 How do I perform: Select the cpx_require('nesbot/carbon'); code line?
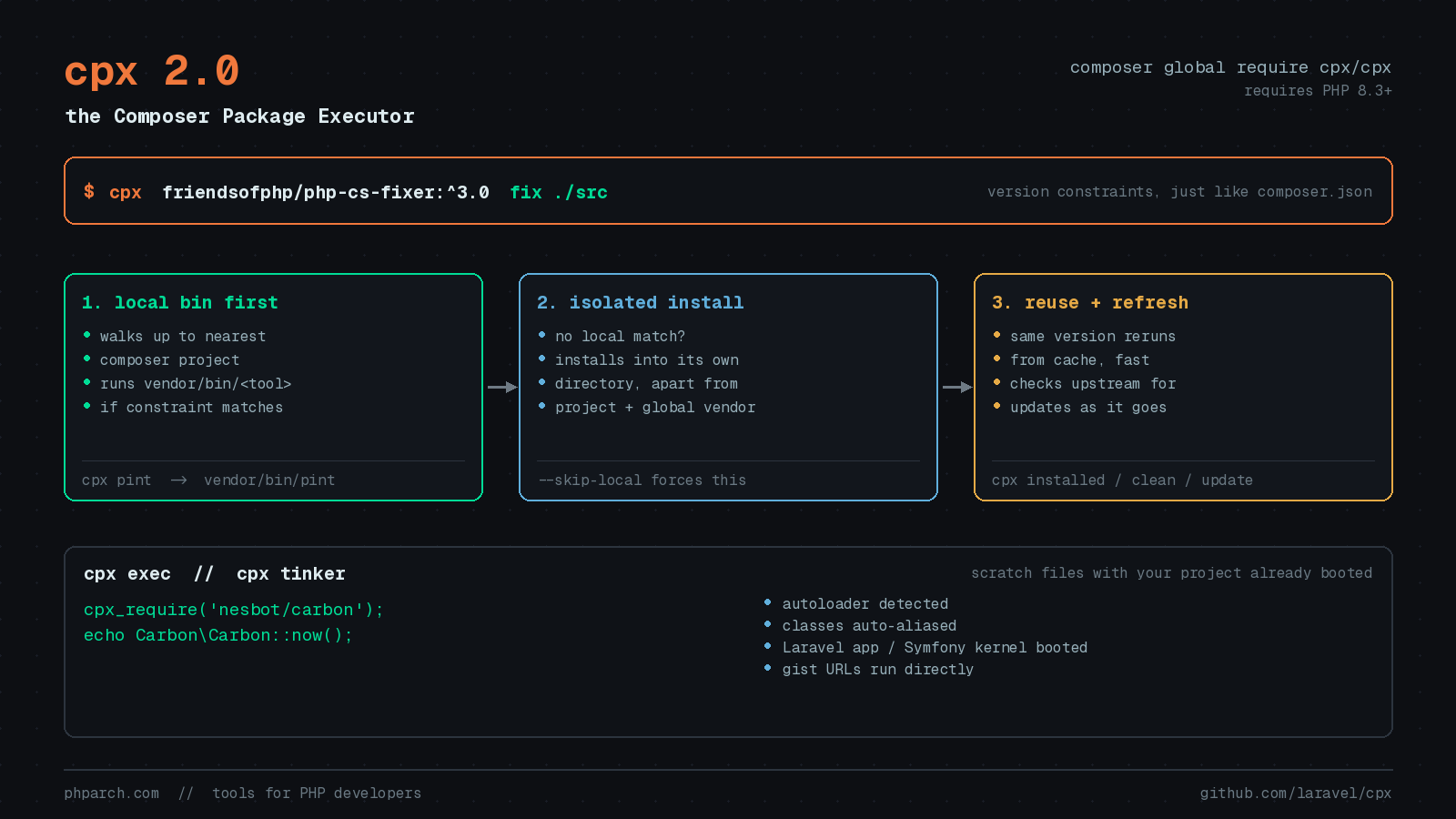click(234, 610)
